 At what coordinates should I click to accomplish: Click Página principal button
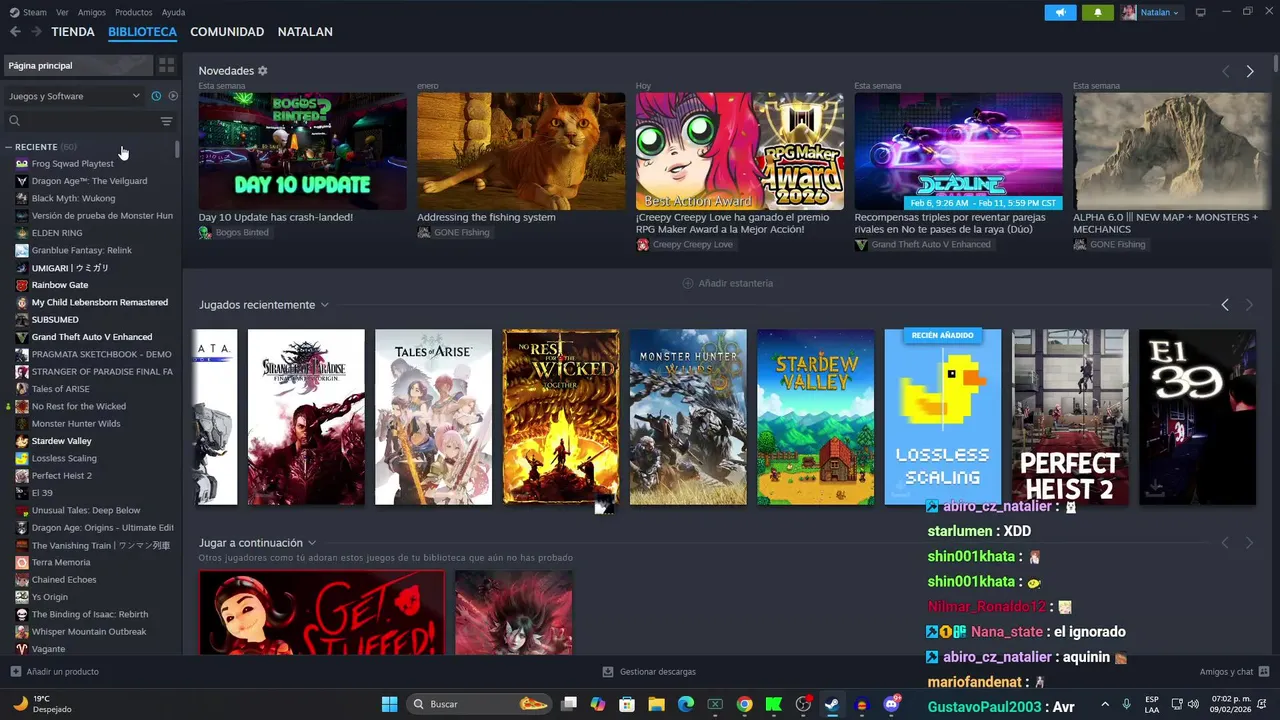(78, 65)
